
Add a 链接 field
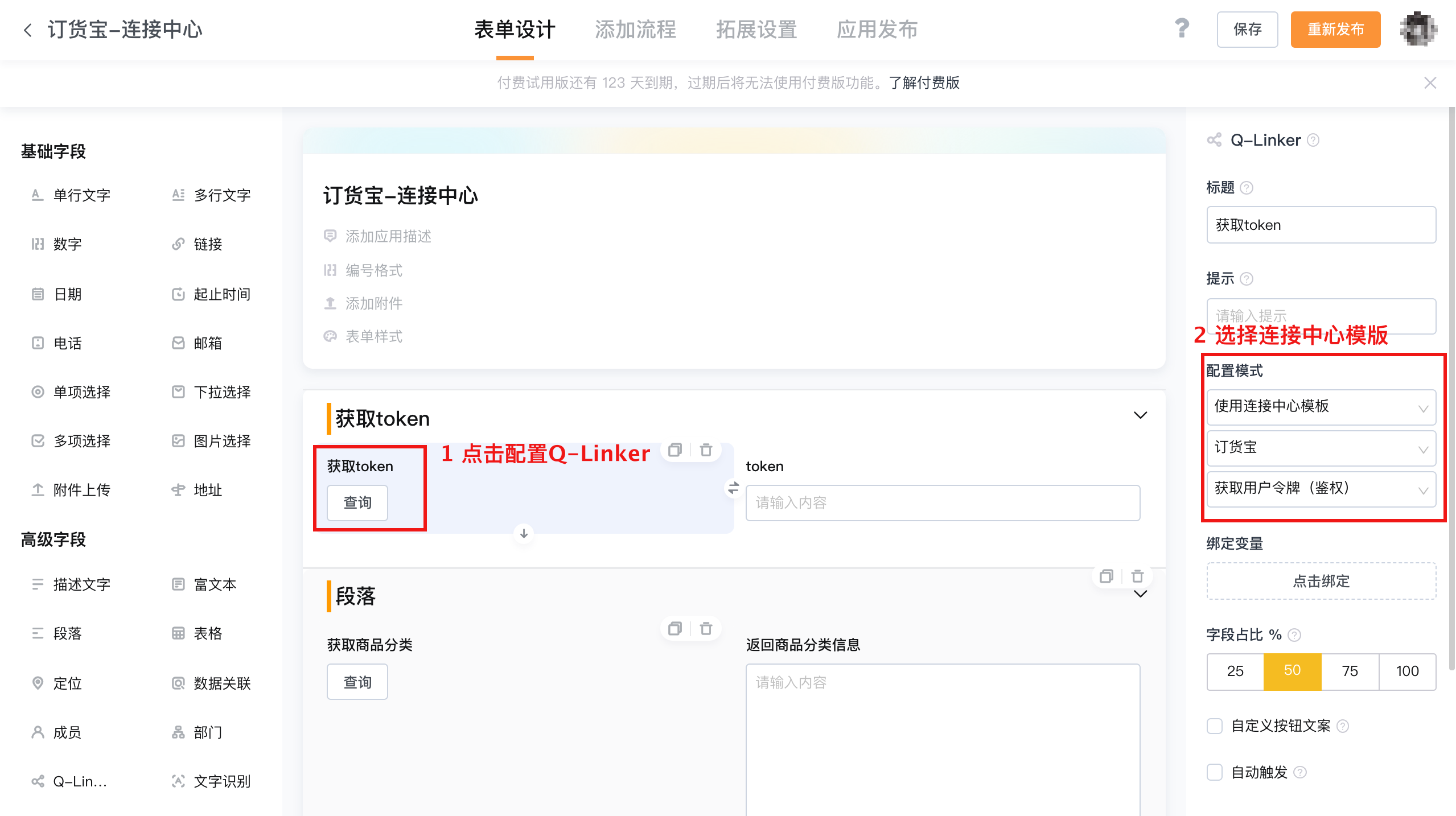pos(197,244)
